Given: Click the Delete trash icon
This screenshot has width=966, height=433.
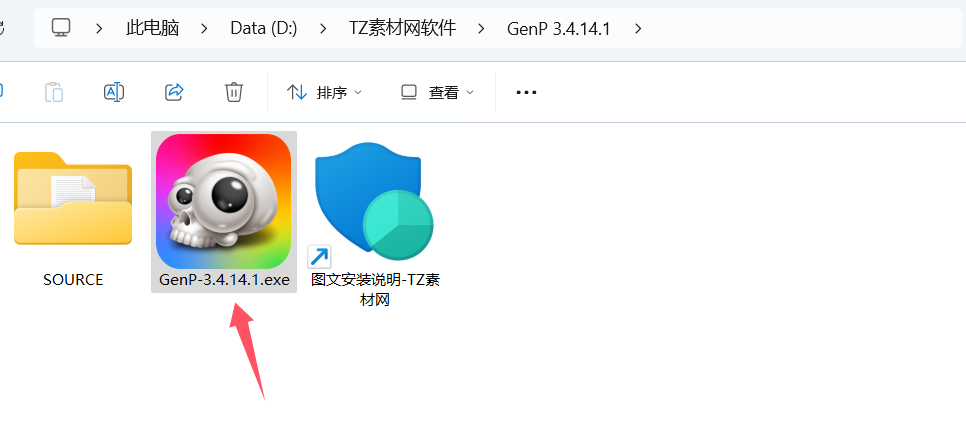Looking at the screenshot, I should [x=233, y=92].
